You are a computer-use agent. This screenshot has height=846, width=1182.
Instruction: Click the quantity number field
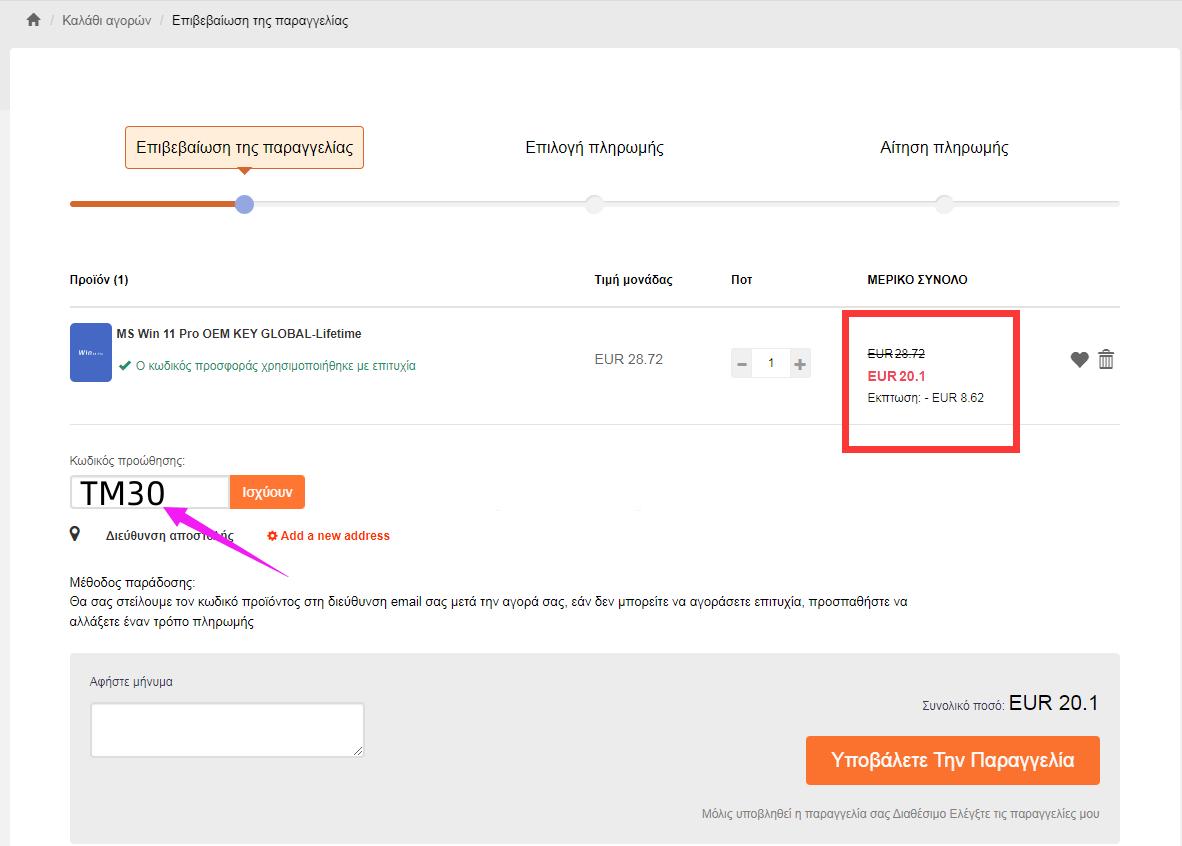tap(770, 364)
